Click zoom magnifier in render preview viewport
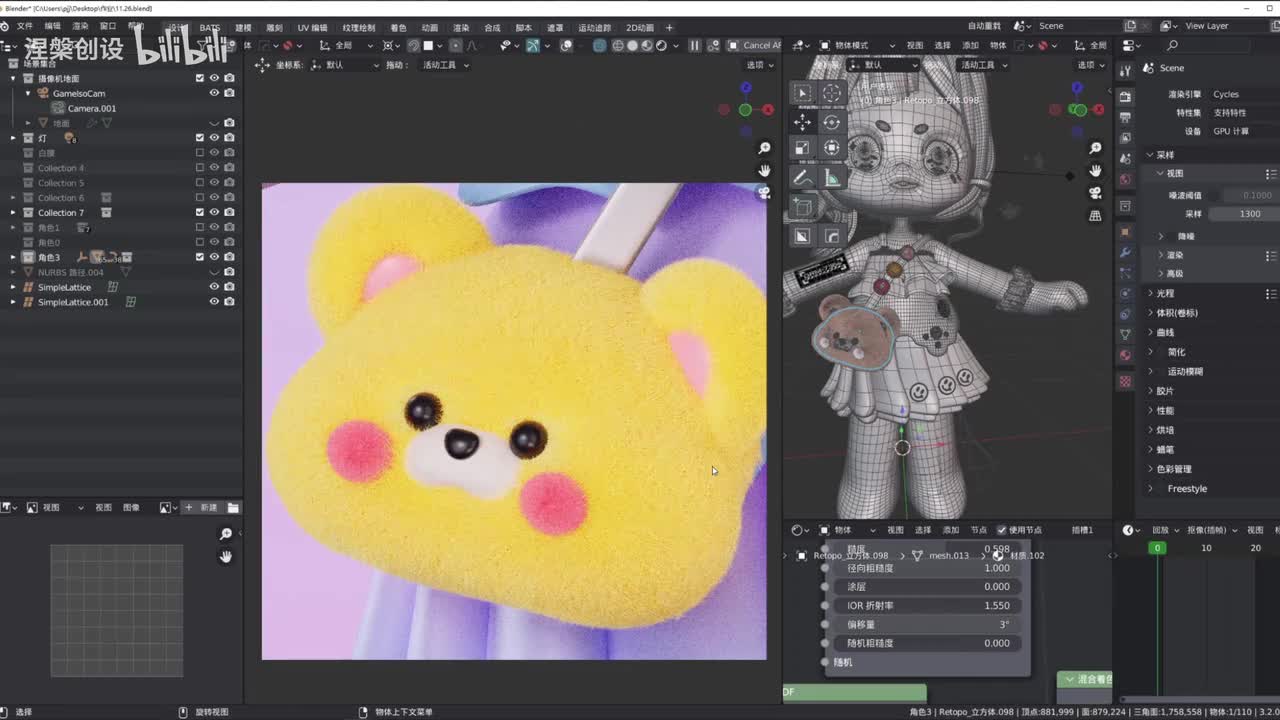 [764, 148]
